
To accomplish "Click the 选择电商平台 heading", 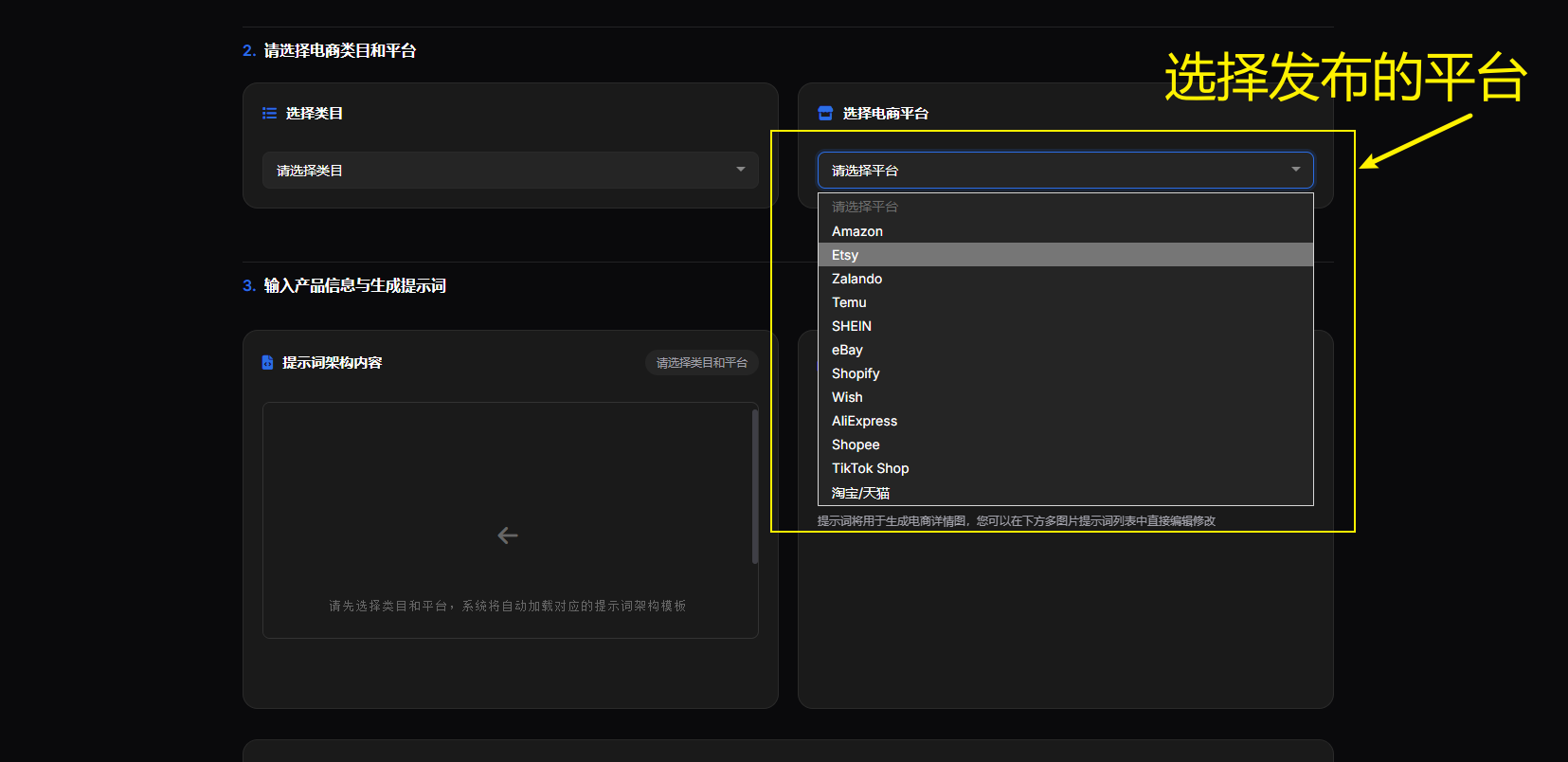I will coord(886,113).
